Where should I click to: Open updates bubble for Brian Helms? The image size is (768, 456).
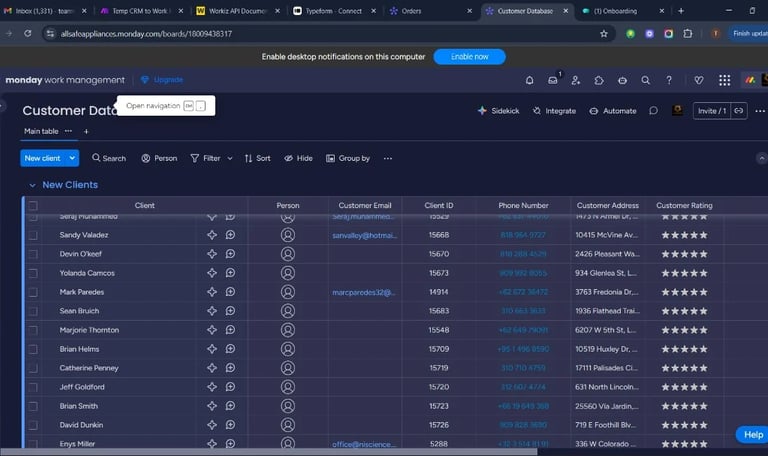(230, 349)
